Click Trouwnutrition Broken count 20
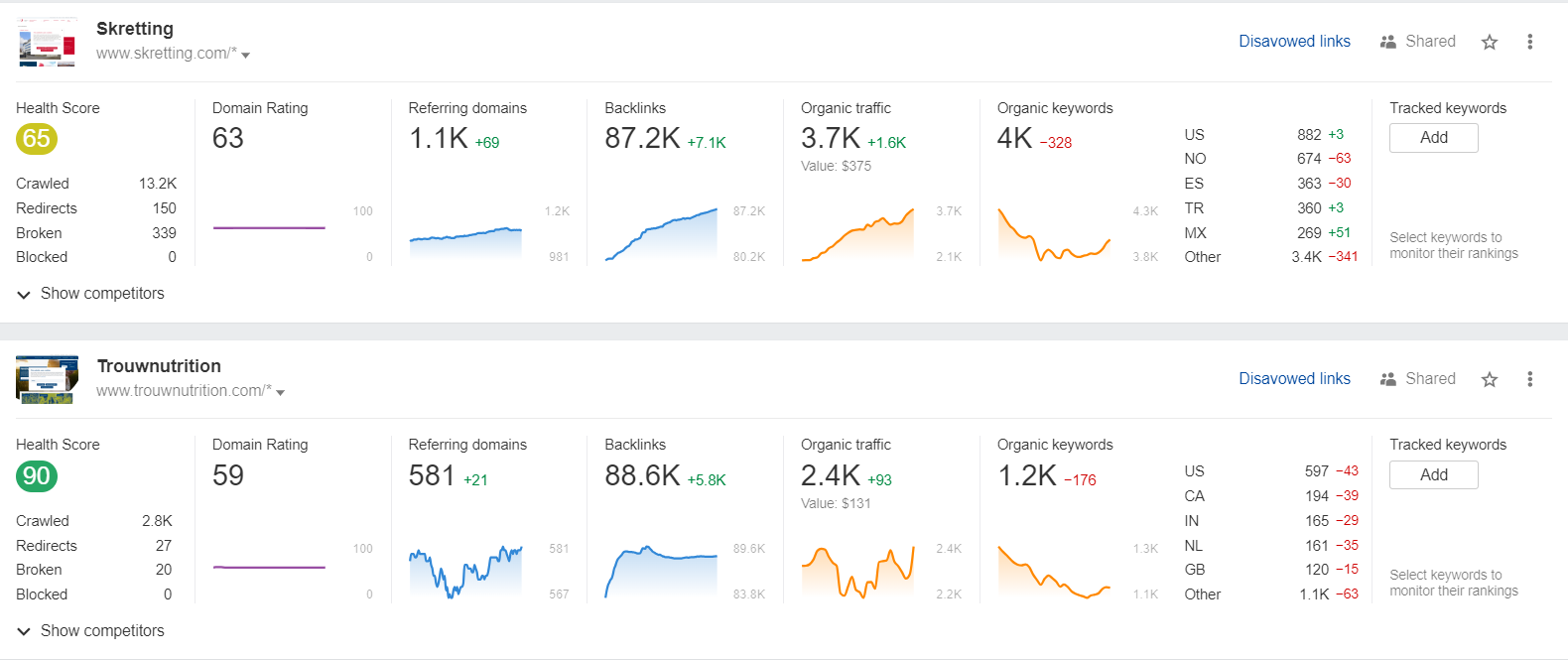This screenshot has width=1568, height=660. pyautogui.click(x=164, y=570)
